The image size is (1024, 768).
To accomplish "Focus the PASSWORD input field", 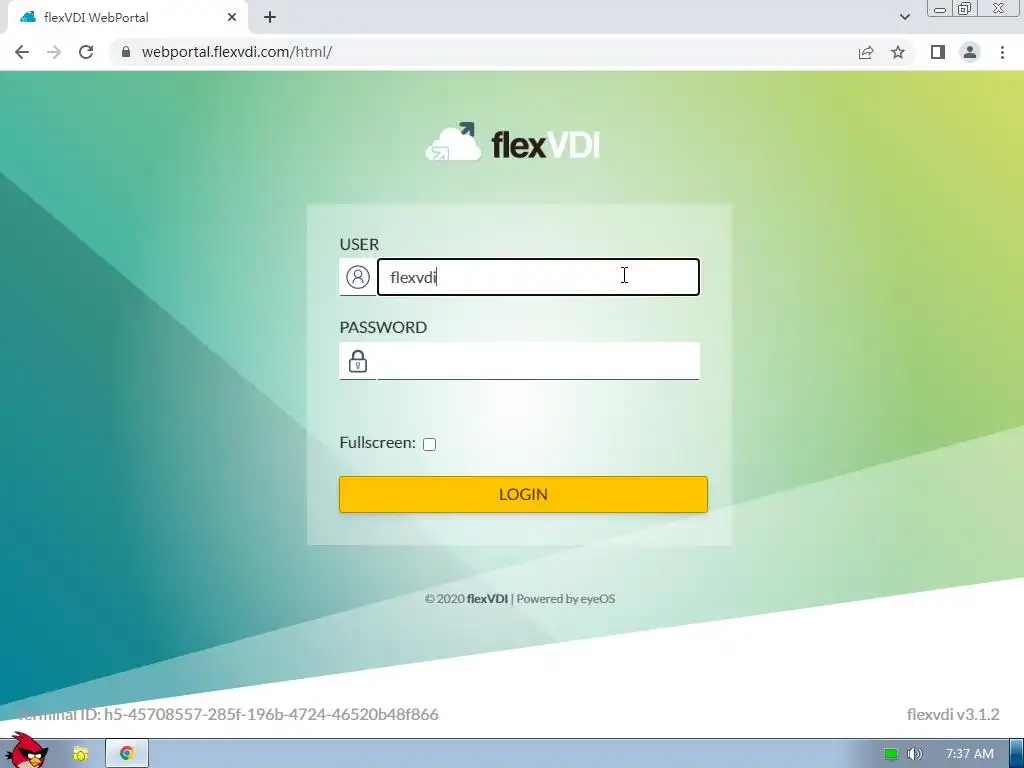I will point(538,360).
